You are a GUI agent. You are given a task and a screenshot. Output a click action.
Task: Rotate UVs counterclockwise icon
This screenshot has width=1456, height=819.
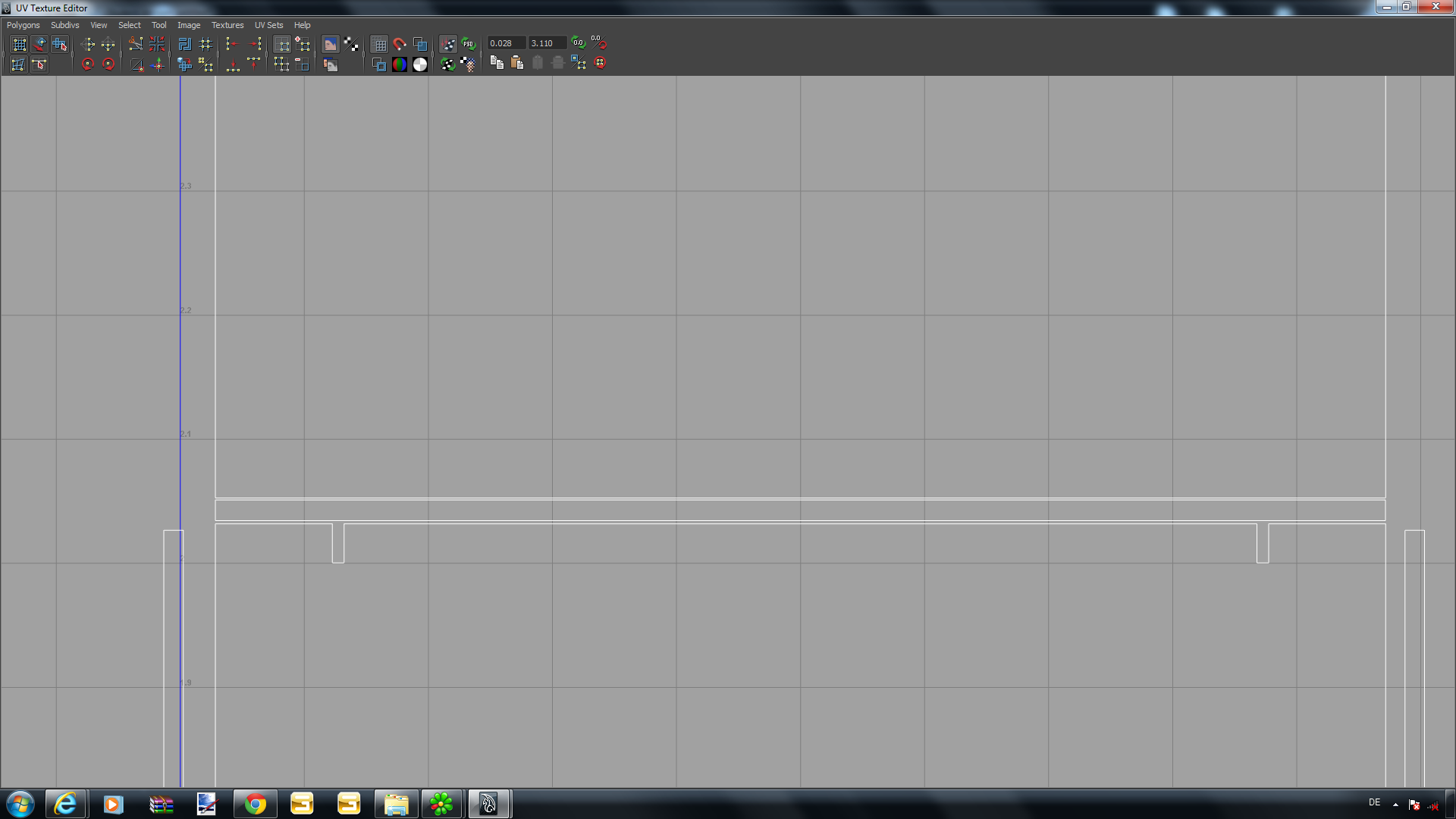(87, 64)
